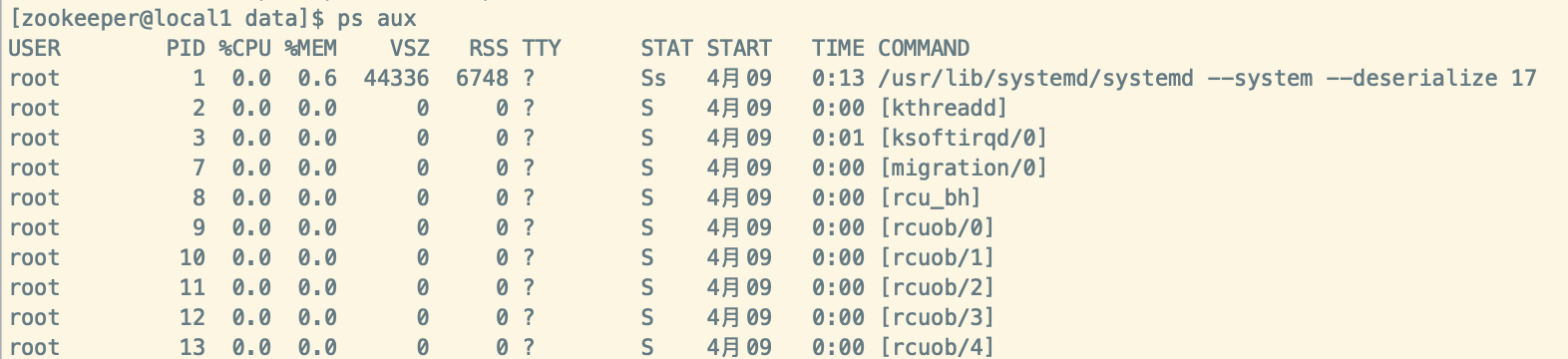Image resolution: width=1568 pixels, height=359 pixels.
Task: Click PID 12 in the rcuob/3 row
Action: point(193,317)
